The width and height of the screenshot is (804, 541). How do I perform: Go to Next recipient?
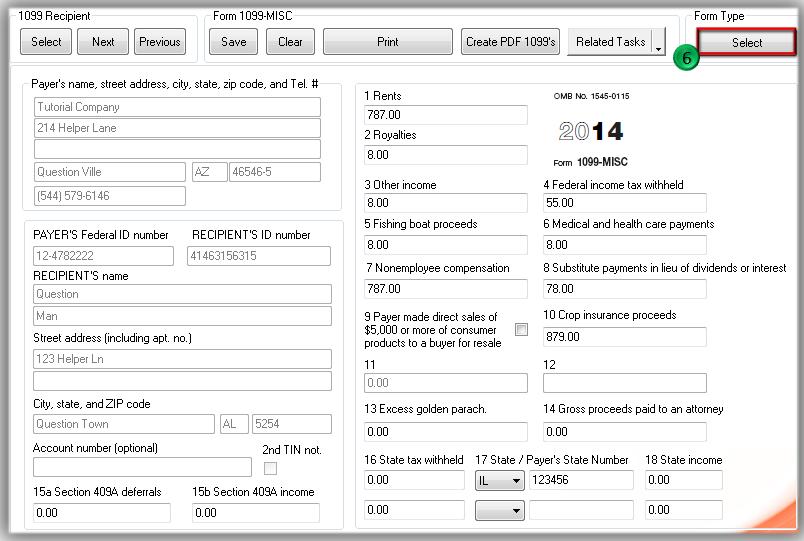click(103, 42)
